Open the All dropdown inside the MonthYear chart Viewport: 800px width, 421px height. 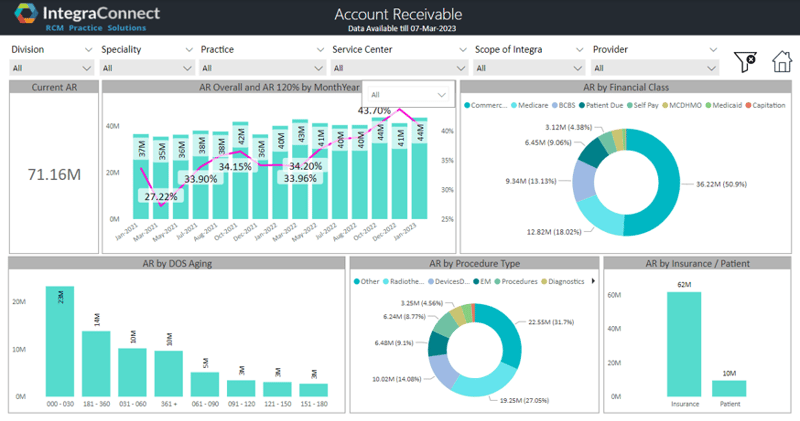pyautogui.click(x=410, y=94)
